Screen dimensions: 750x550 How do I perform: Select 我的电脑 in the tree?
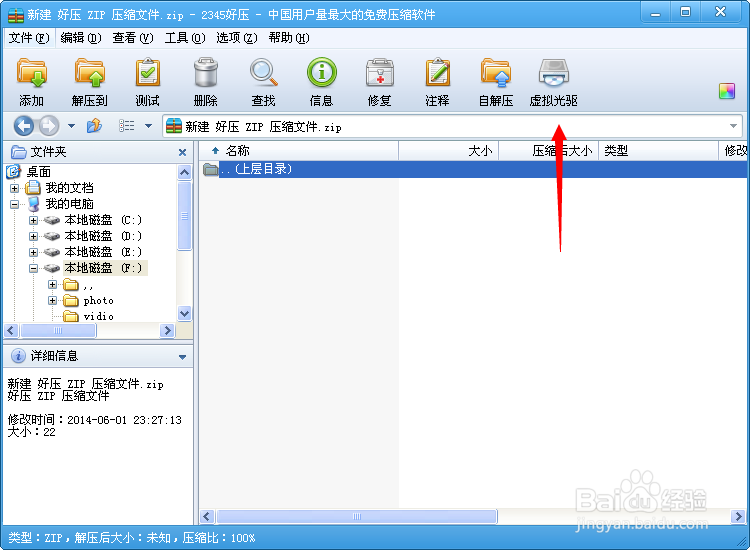(69, 204)
